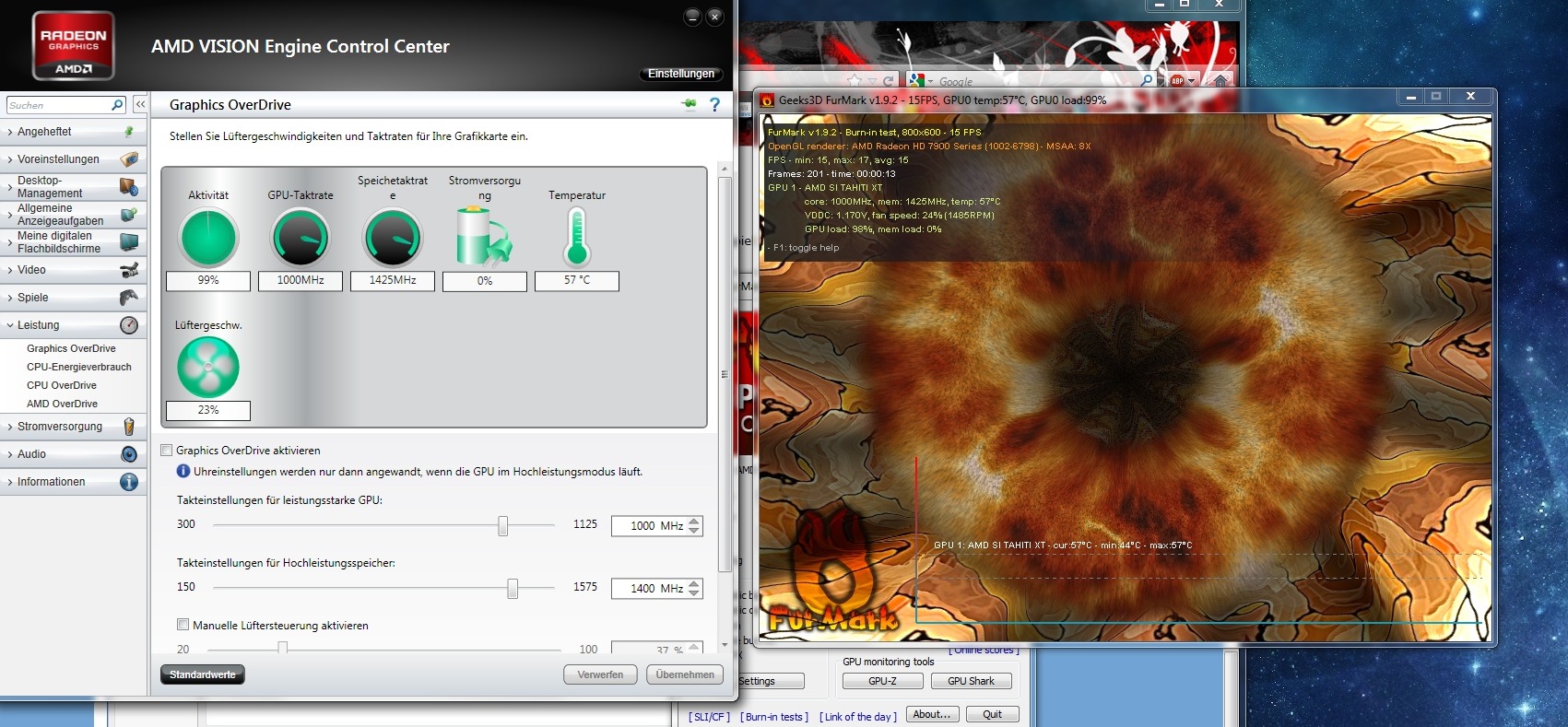The height and width of the screenshot is (727, 1568).
Task: Expand the Spiele section
Action: click(10, 298)
